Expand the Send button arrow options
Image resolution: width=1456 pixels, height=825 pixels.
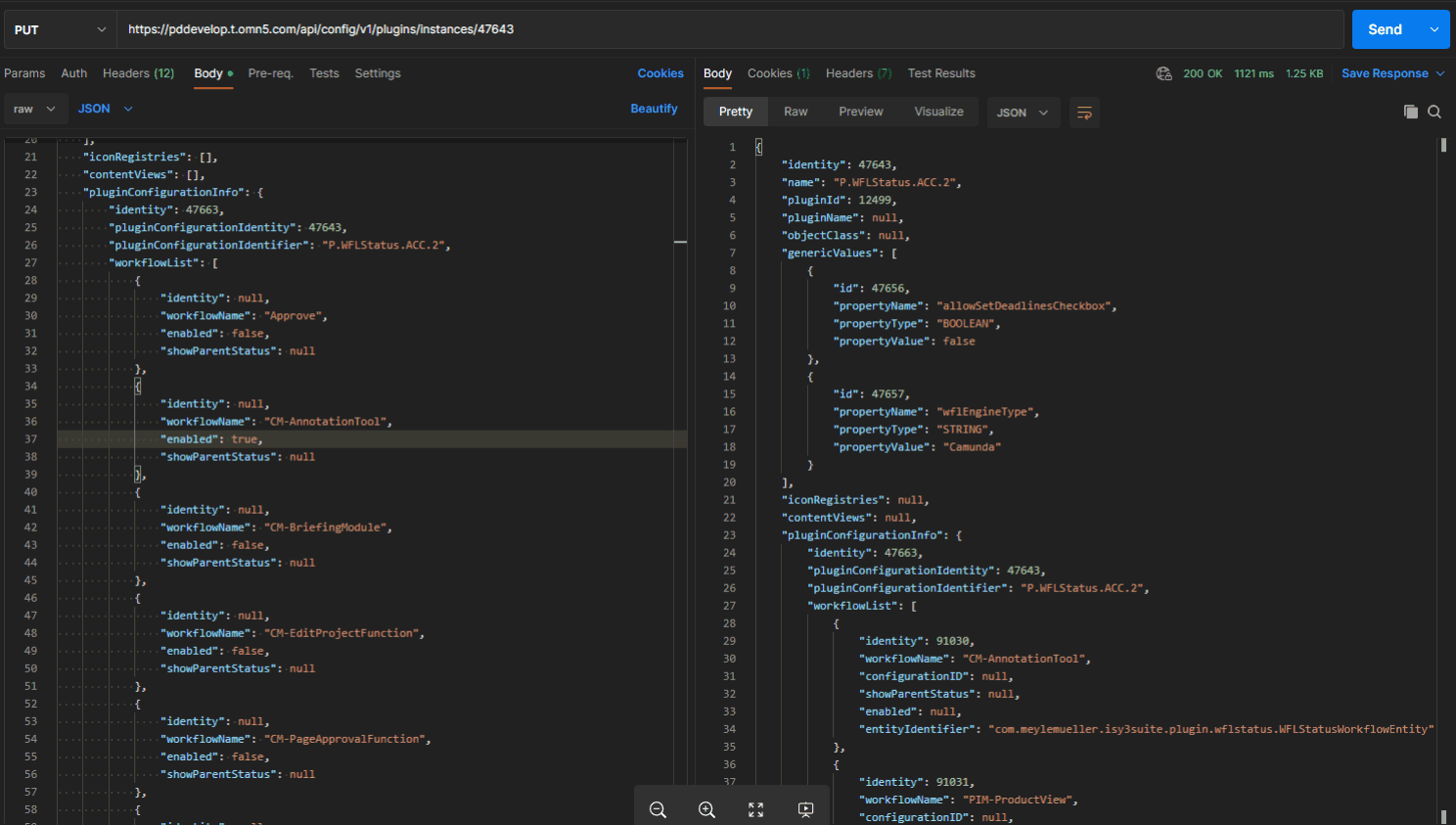(x=1434, y=29)
